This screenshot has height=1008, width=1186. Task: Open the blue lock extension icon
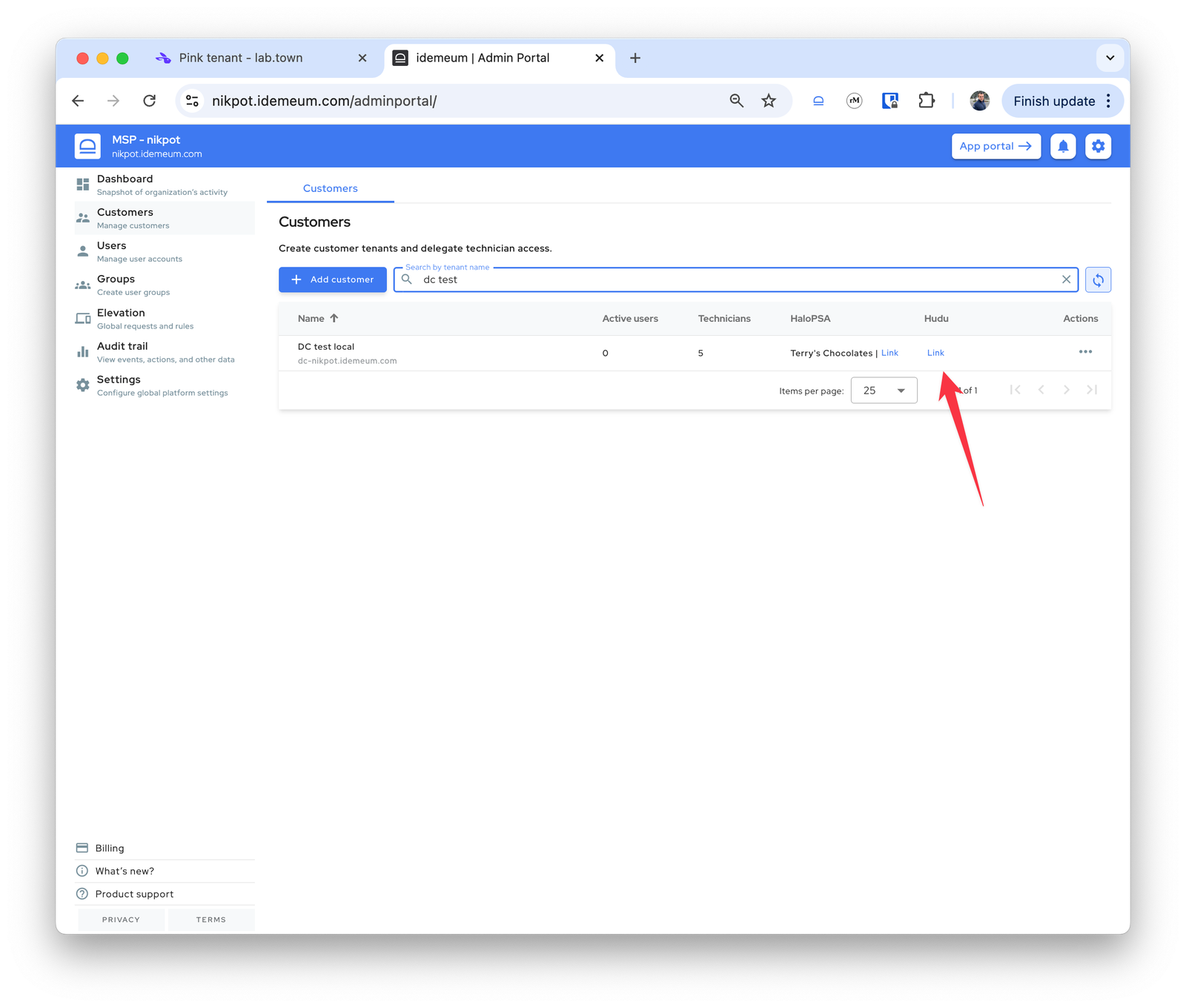coord(890,101)
